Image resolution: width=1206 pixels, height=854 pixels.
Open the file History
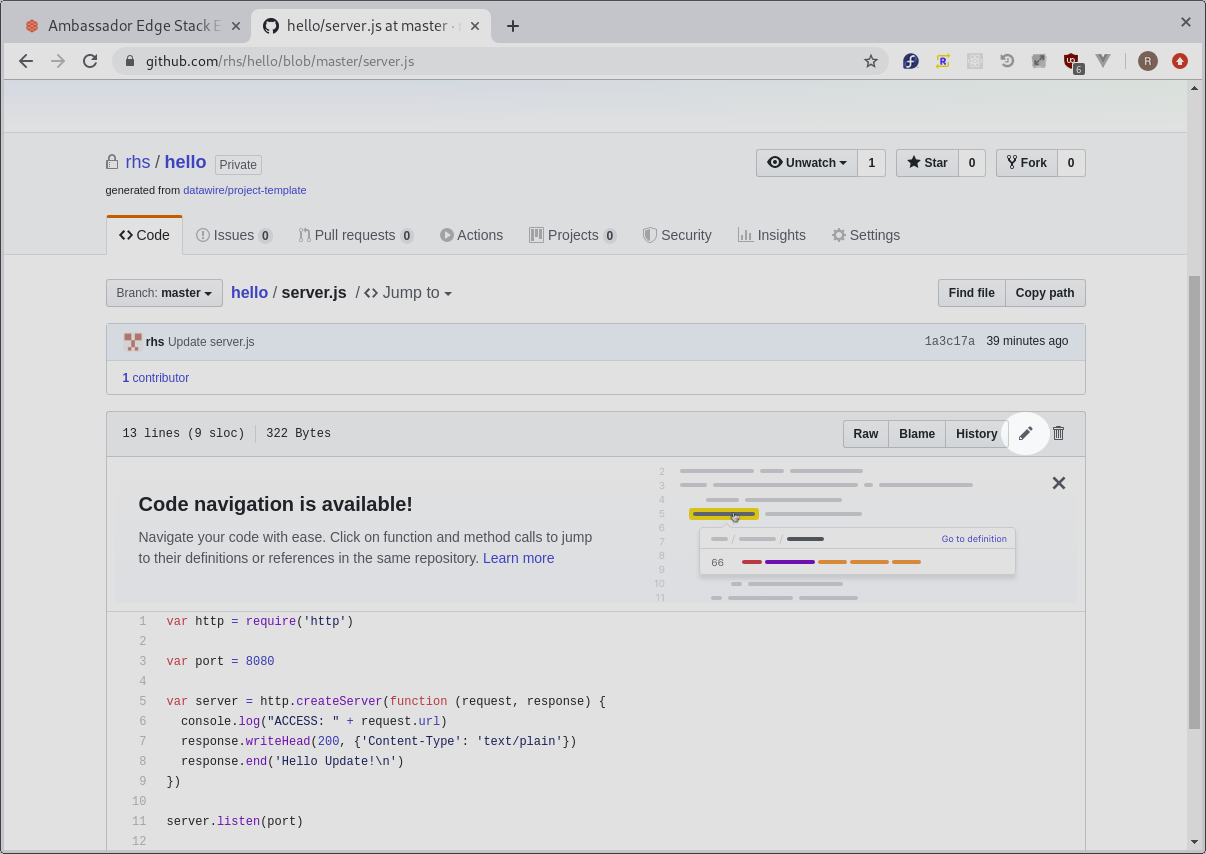click(x=976, y=434)
